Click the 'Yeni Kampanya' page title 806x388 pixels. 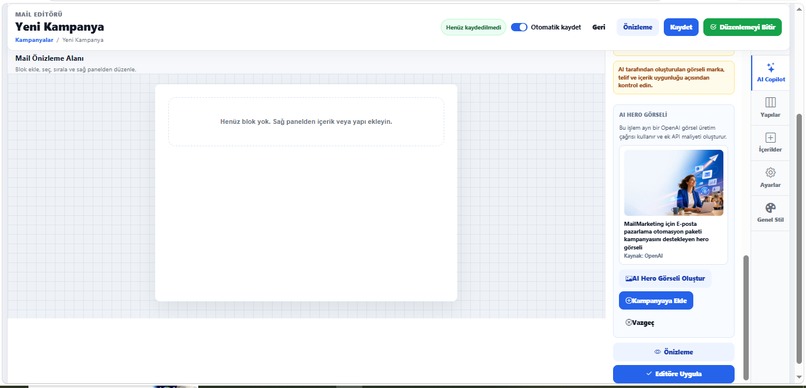pyautogui.click(x=60, y=27)
